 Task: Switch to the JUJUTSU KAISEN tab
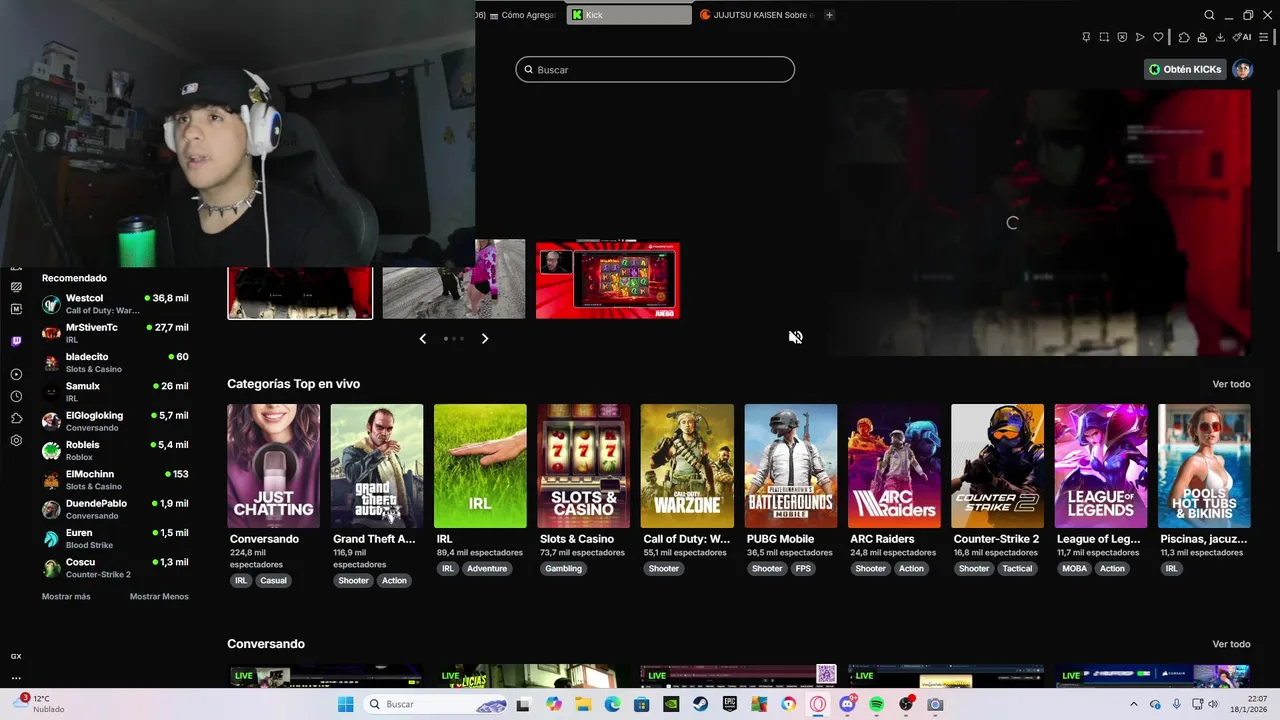[x=757, y=15]
